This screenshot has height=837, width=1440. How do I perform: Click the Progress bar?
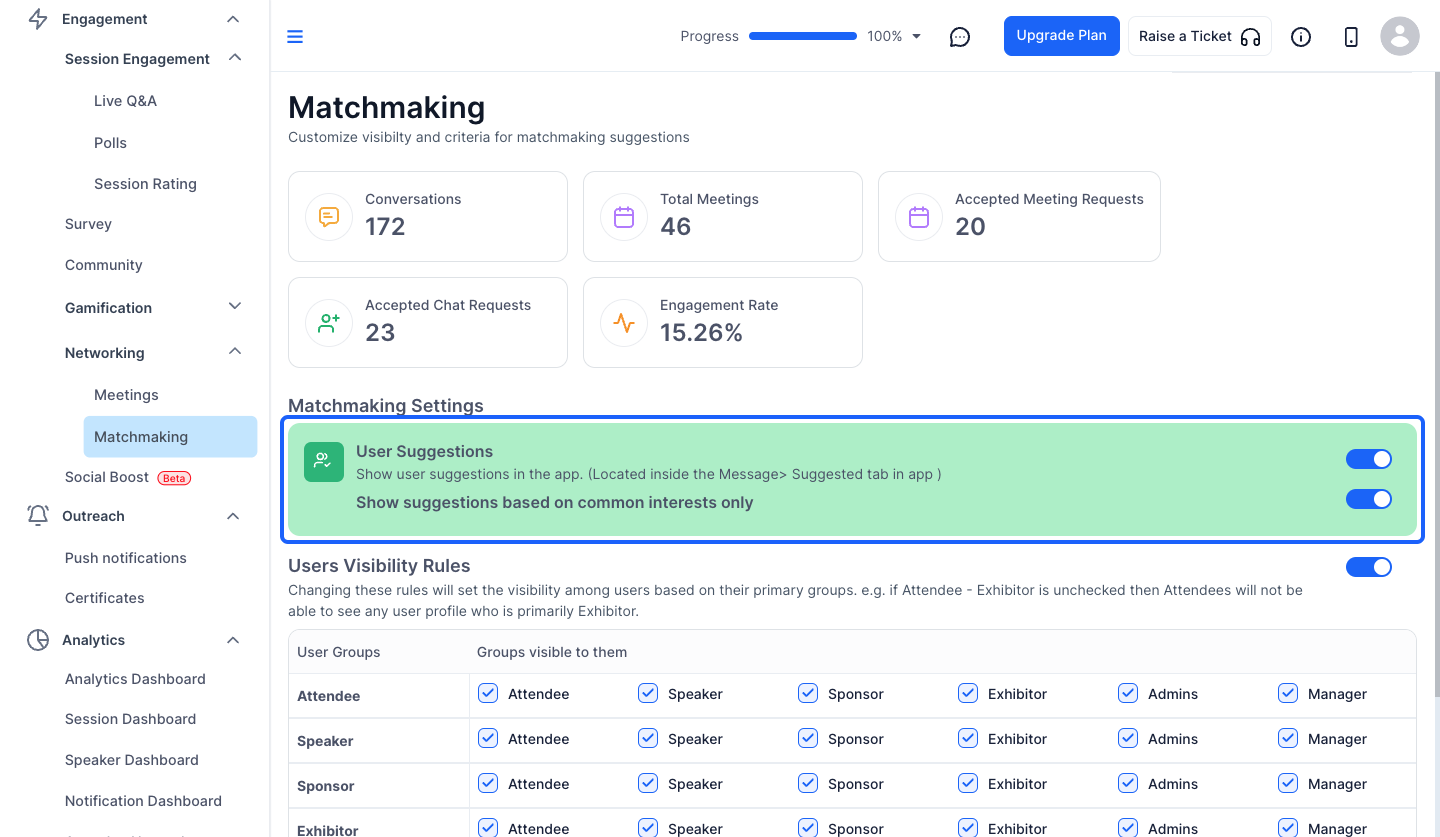803,36
